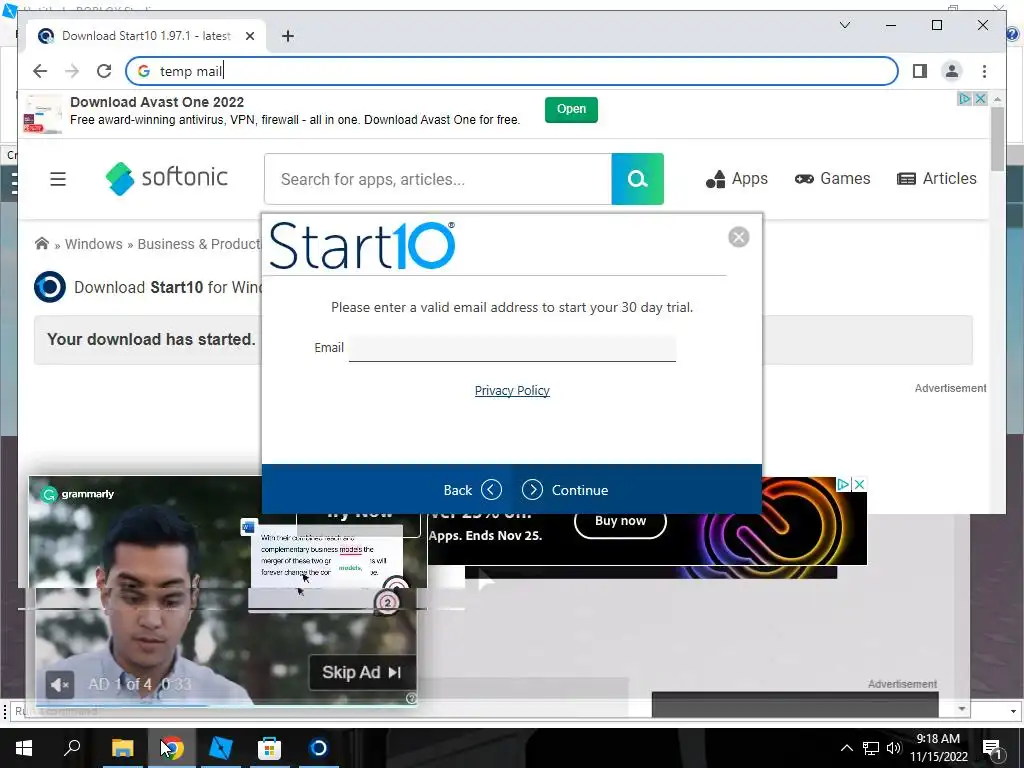Open Chrome side panel

click(920, 71)
